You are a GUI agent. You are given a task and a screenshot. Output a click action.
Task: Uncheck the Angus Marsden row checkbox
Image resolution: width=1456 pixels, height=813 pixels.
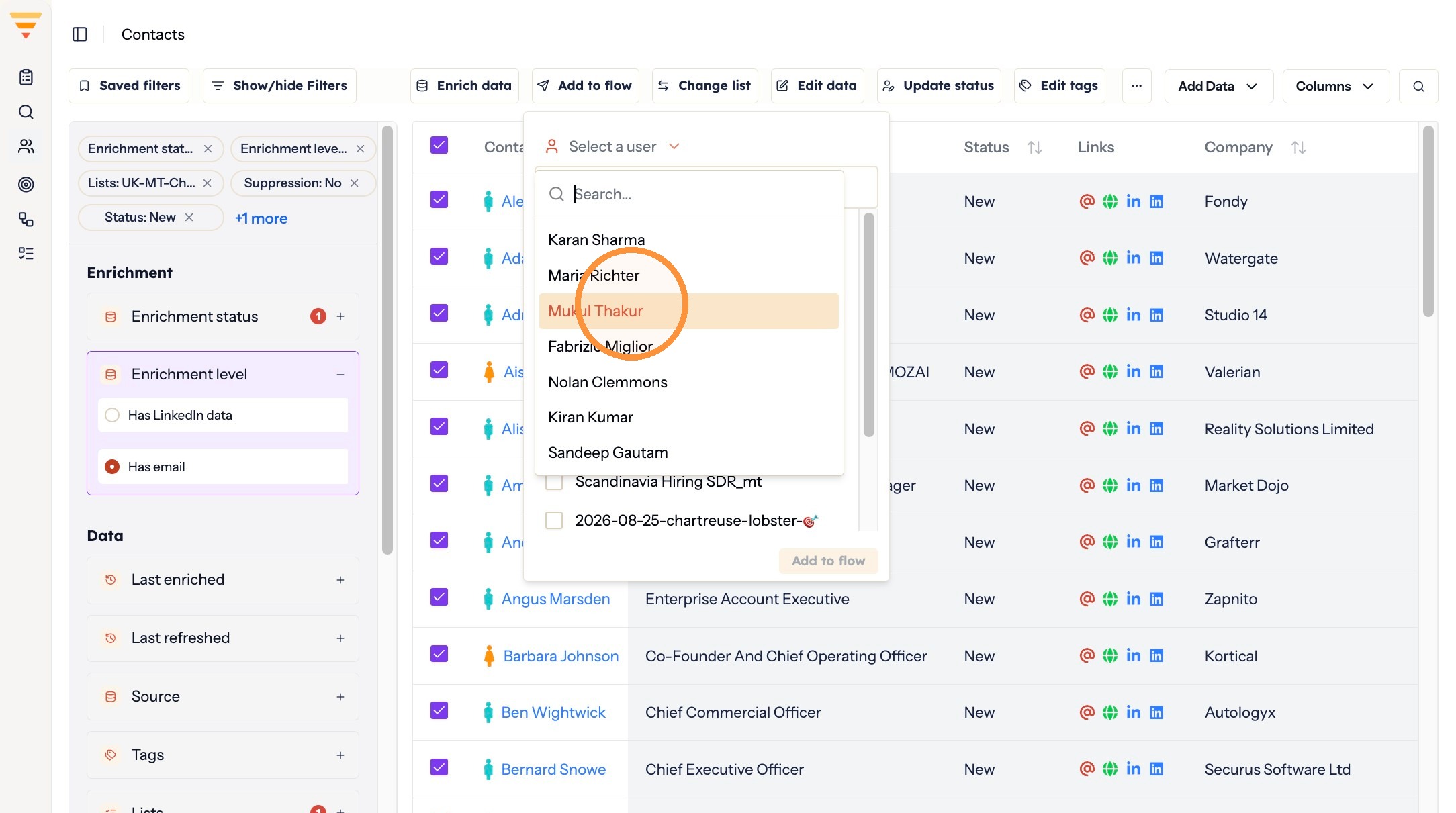(439, 597)
